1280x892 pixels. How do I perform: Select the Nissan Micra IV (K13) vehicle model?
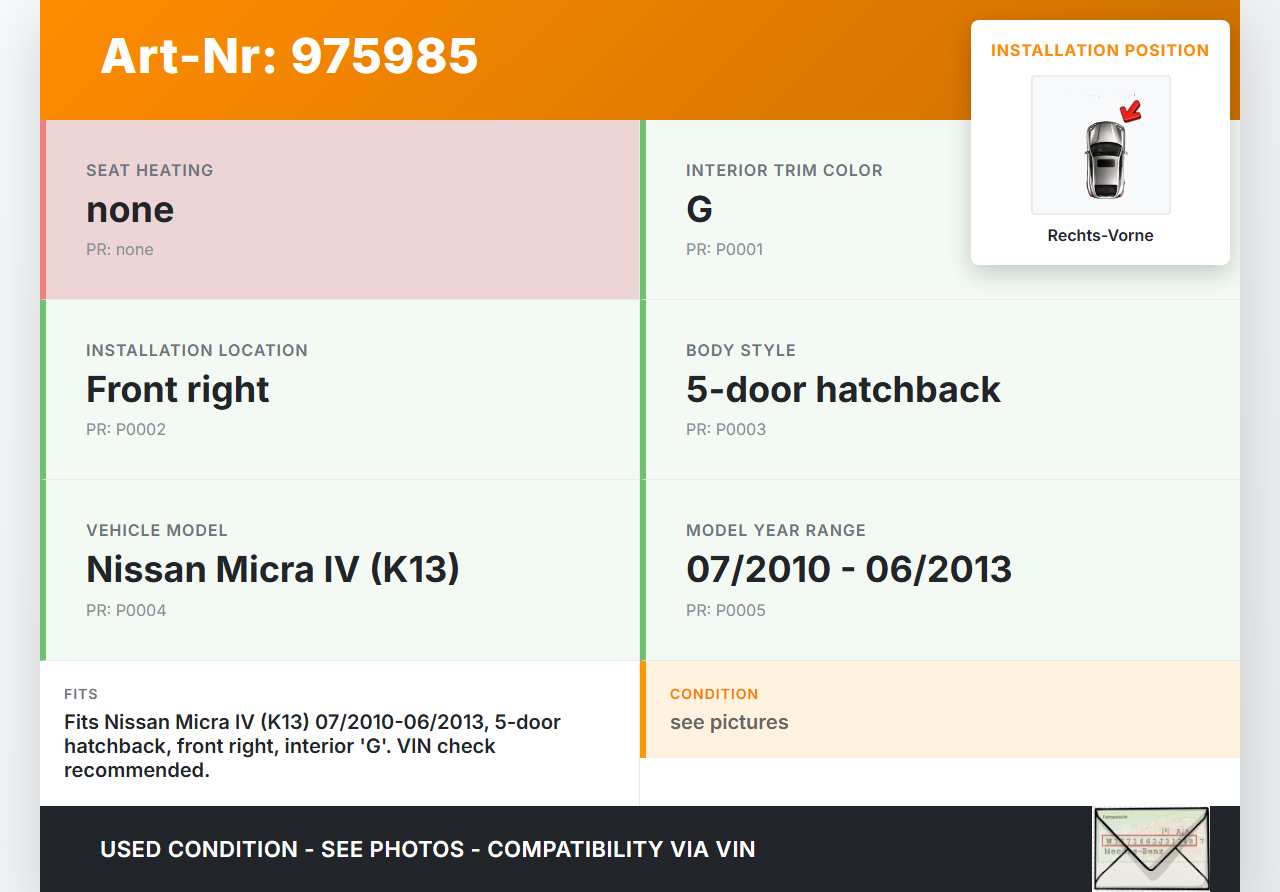(273, 569)
